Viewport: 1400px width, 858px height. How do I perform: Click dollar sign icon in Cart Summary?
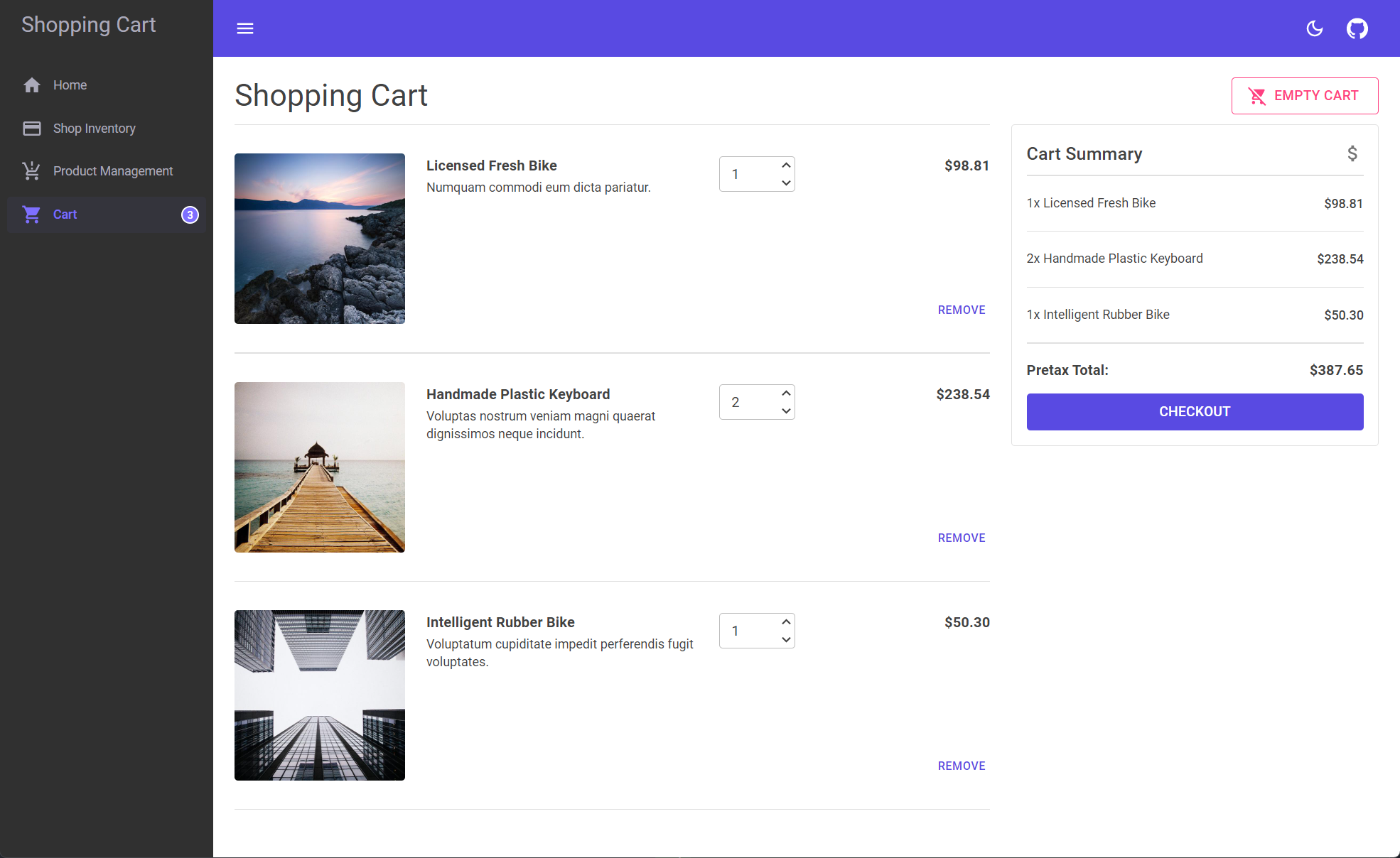click(1352, 153)
